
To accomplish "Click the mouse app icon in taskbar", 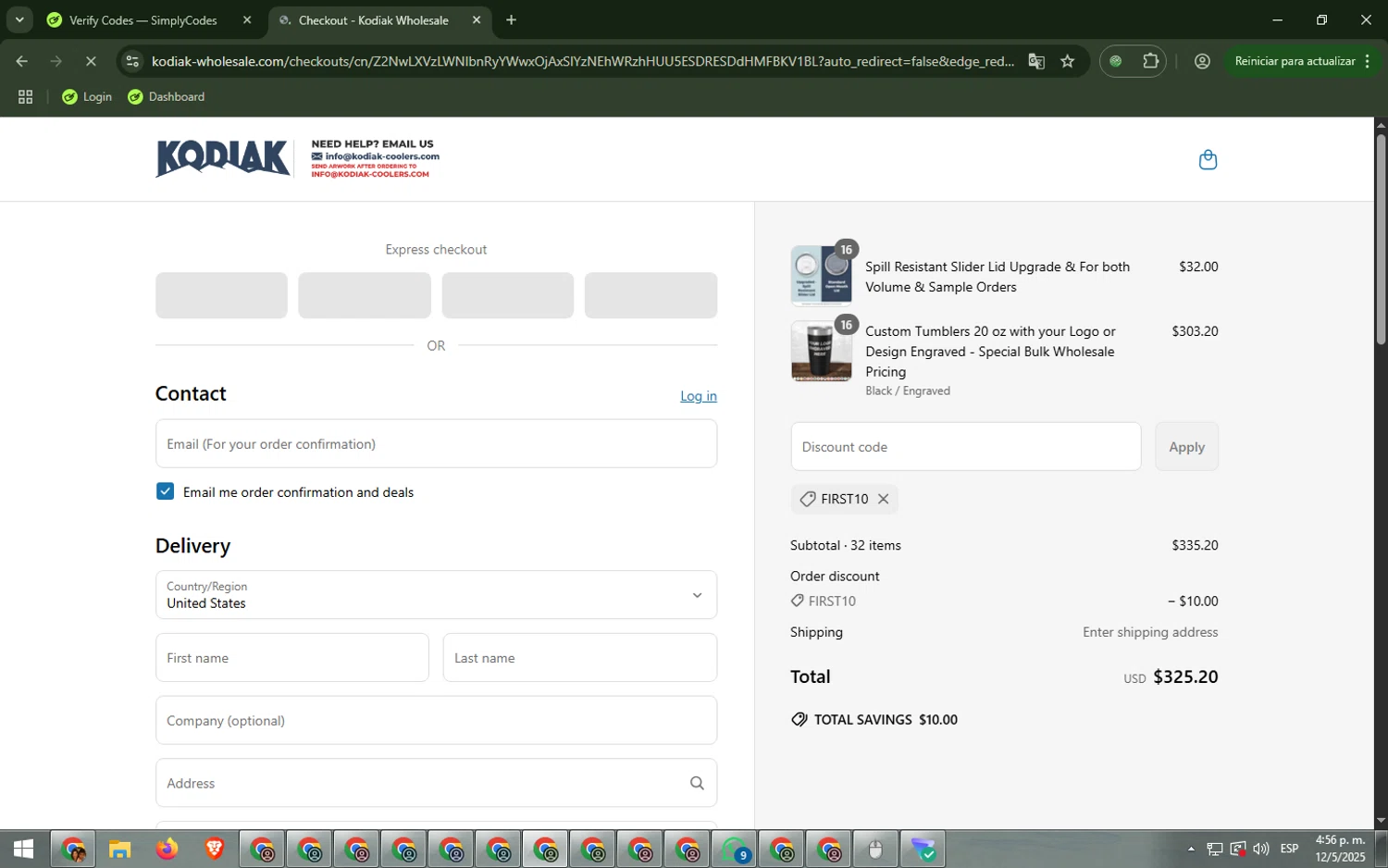I will click(874, 849).
